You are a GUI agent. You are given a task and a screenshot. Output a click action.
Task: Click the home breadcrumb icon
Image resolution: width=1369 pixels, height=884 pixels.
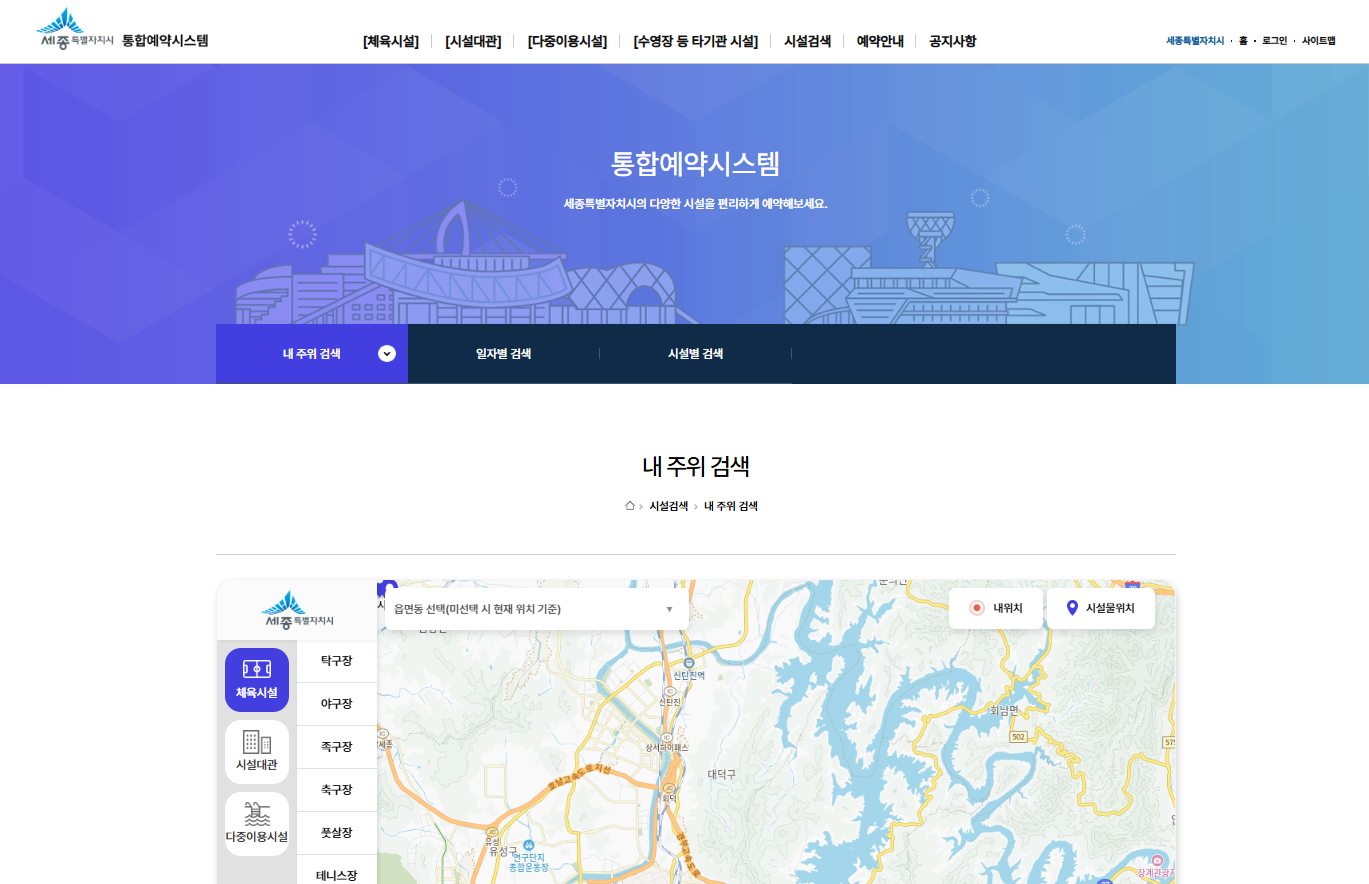(628, 506)
